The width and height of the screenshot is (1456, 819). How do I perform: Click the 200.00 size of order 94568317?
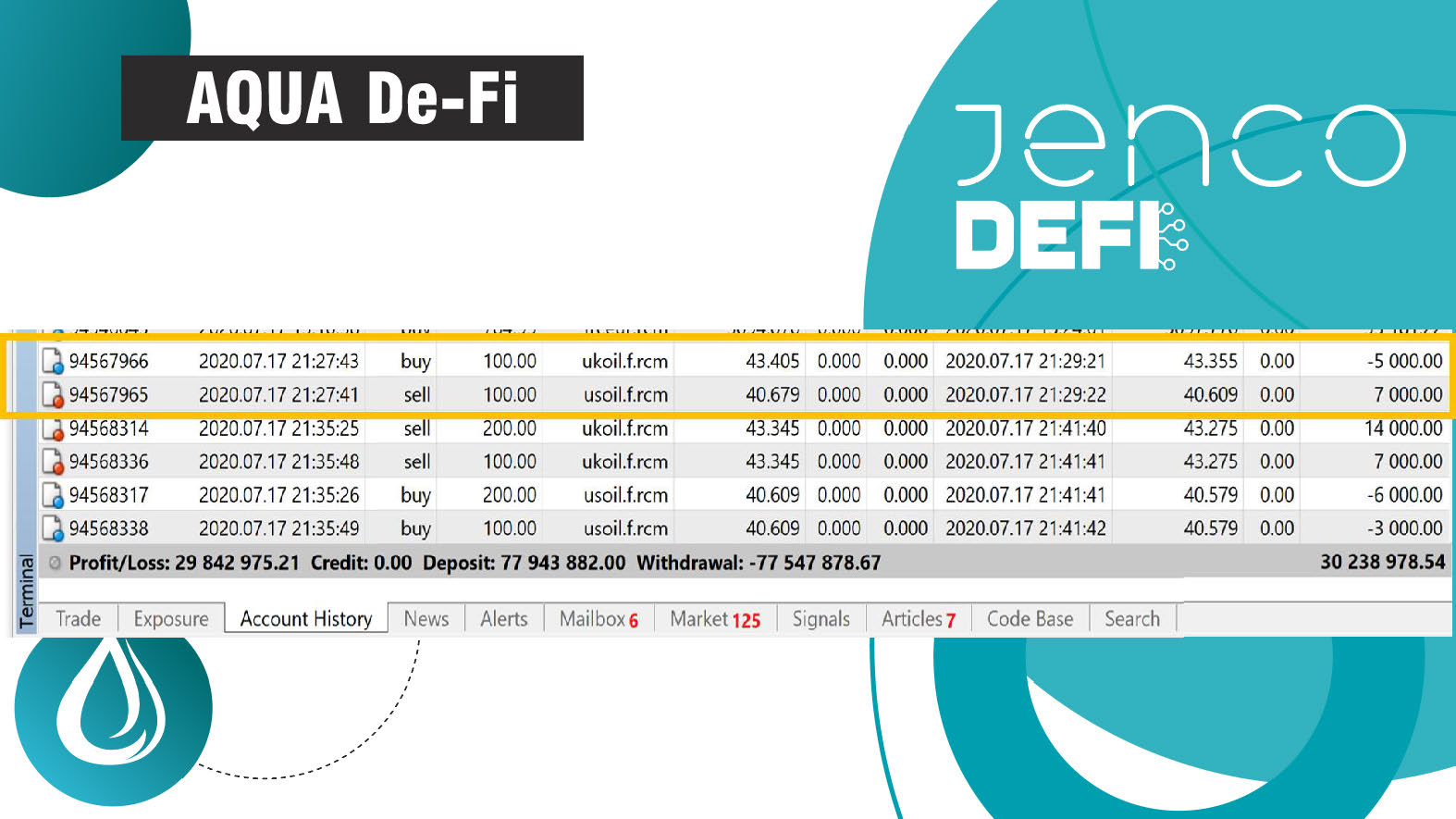pos(510,495)
